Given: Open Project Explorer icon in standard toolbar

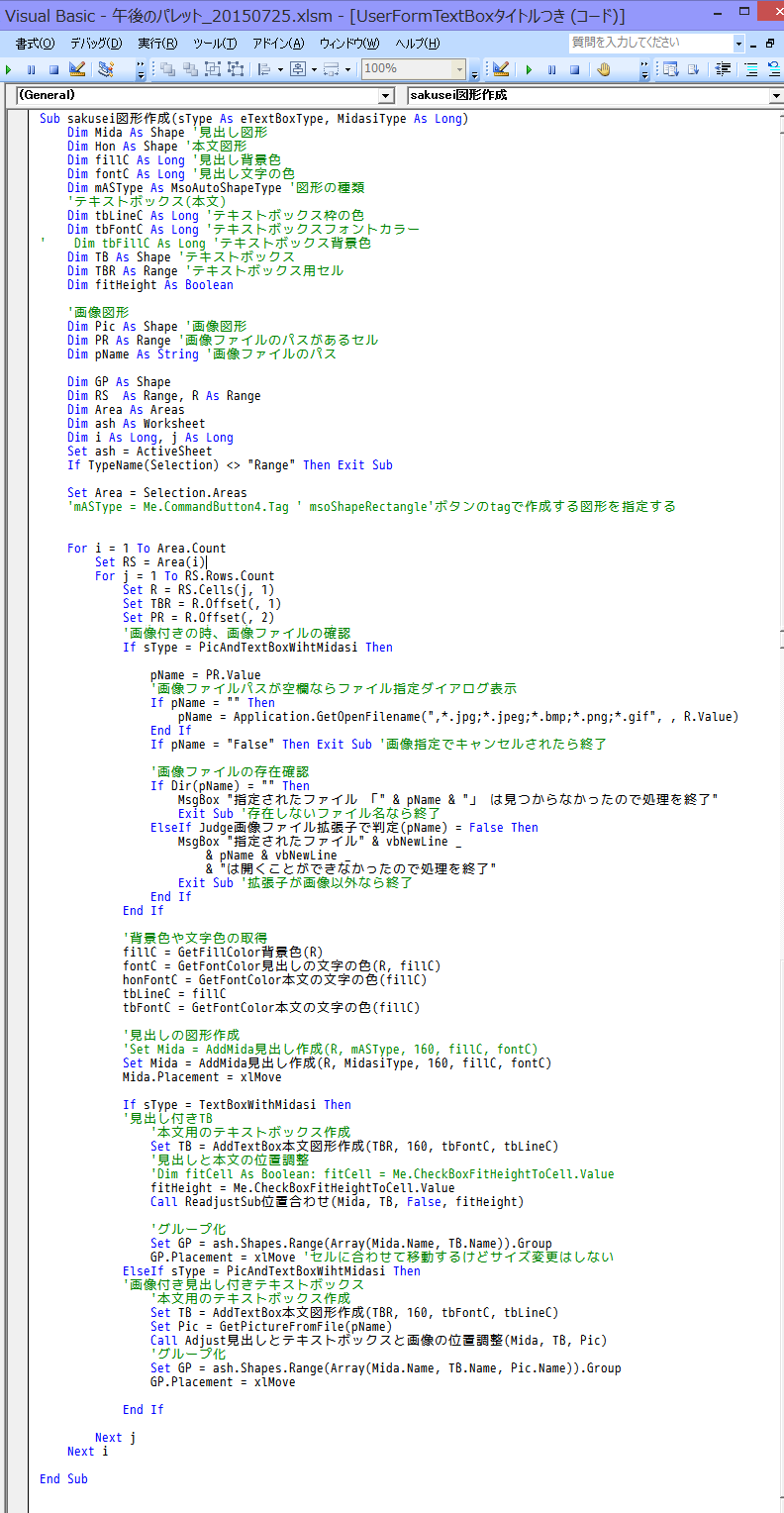Looking at the screenshot, I should (x=105, y=69).
